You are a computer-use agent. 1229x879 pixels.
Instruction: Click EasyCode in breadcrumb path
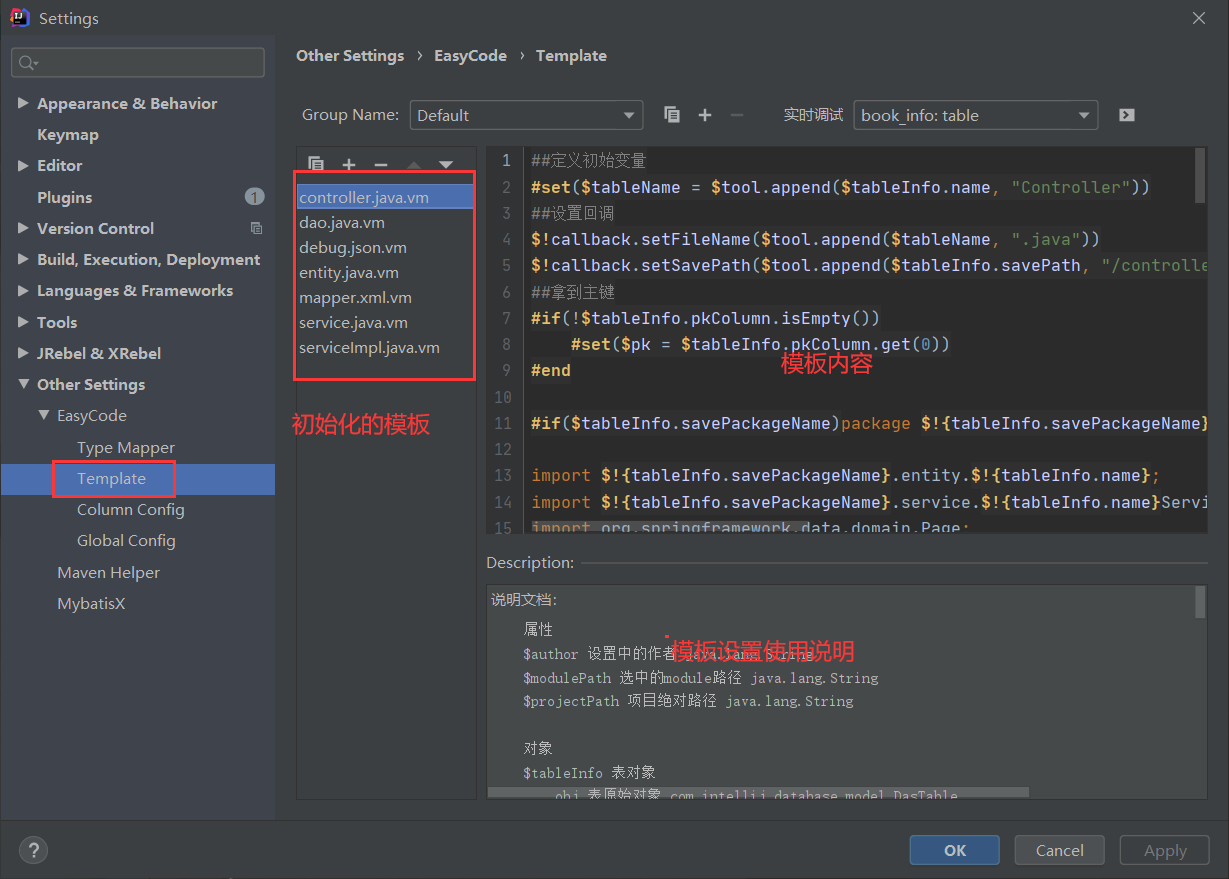click(x=470, y=56)
